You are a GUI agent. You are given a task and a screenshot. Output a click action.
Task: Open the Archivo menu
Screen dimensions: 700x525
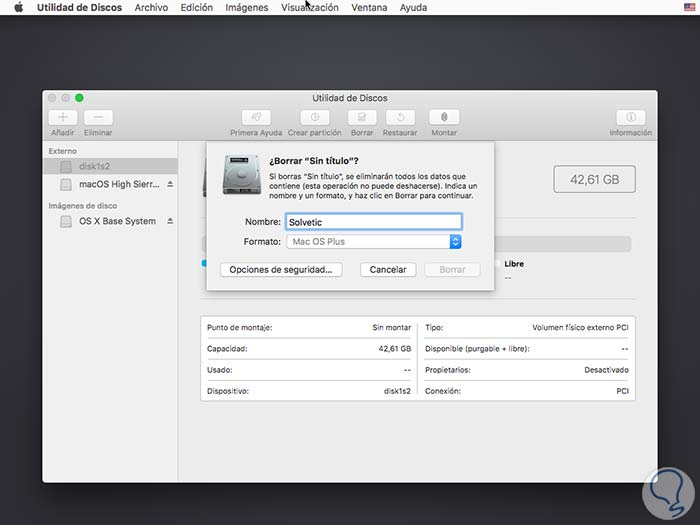pos(151,8)
